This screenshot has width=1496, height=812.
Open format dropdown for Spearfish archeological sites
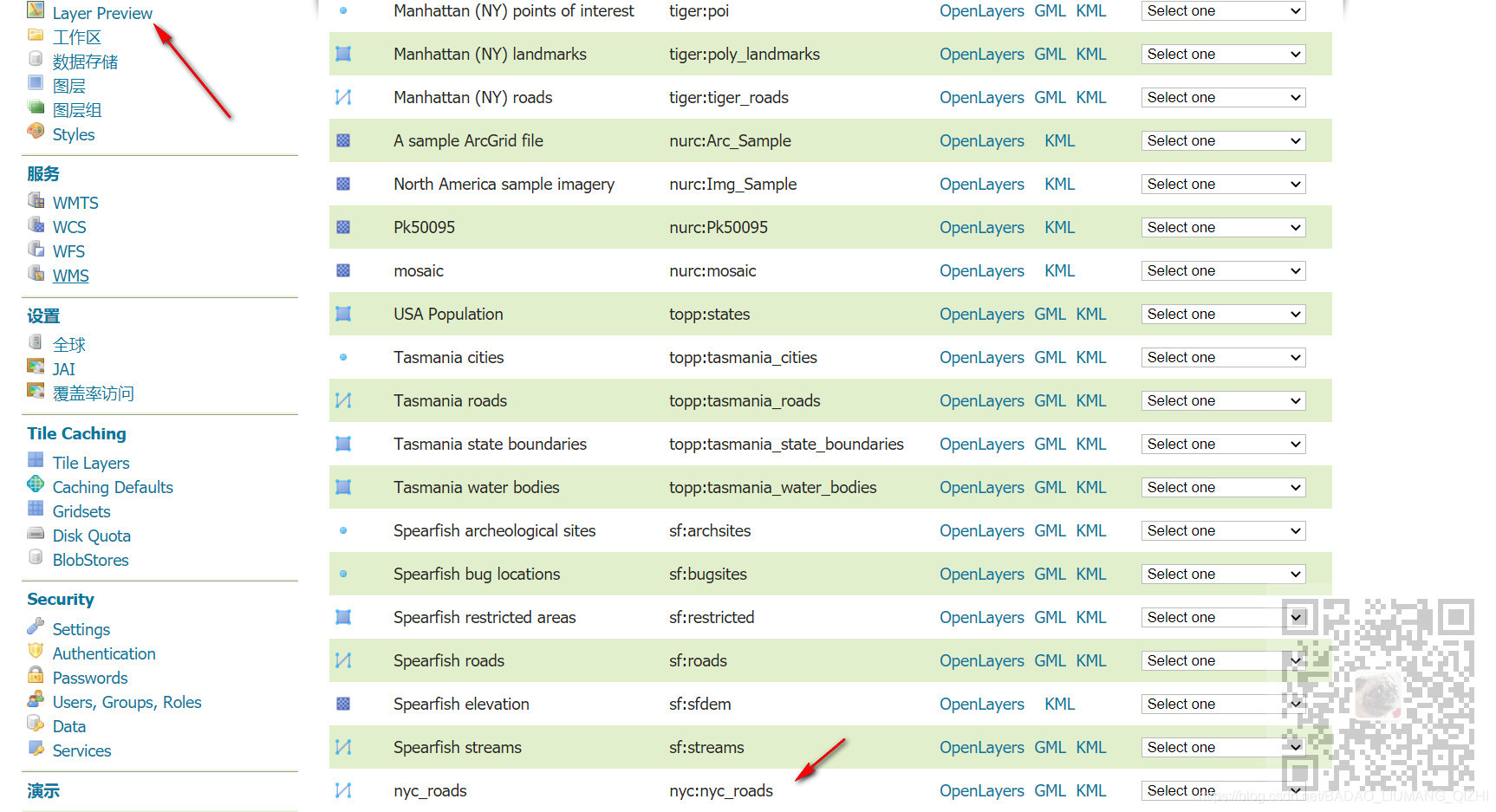coord(1223,530)
